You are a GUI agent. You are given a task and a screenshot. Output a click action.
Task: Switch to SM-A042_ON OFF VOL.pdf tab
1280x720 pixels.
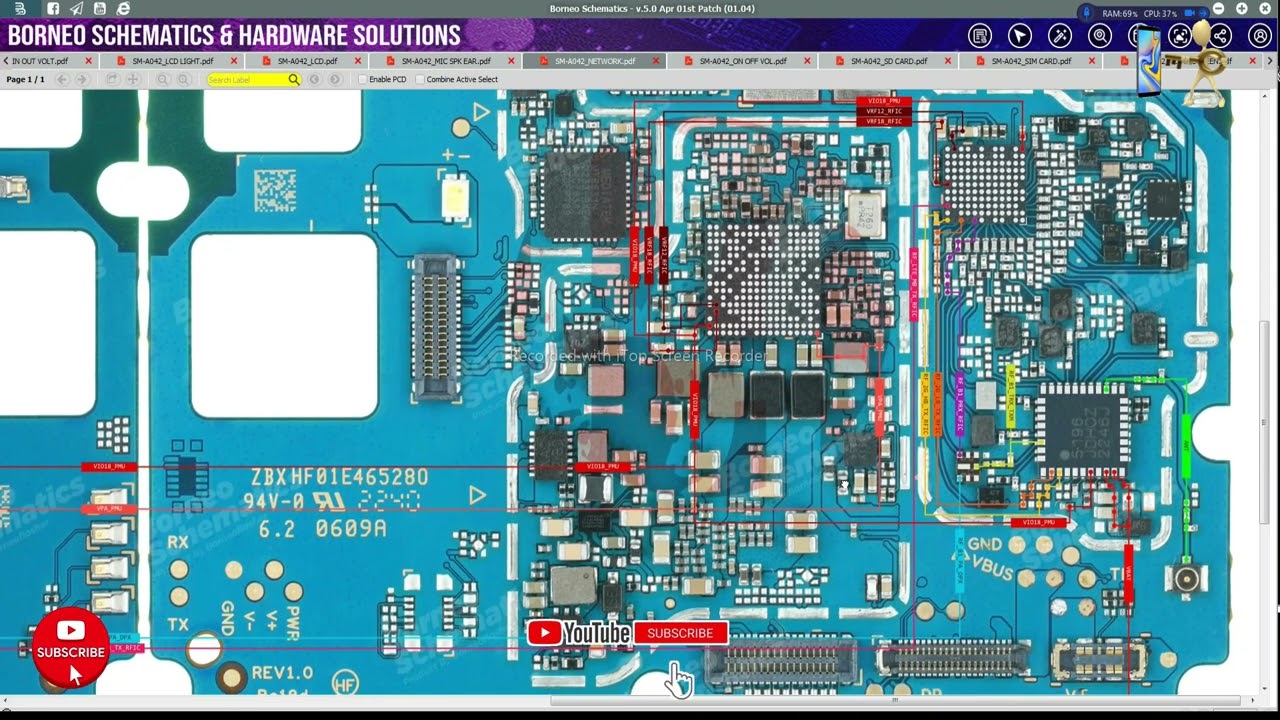(x=742, y=61)
